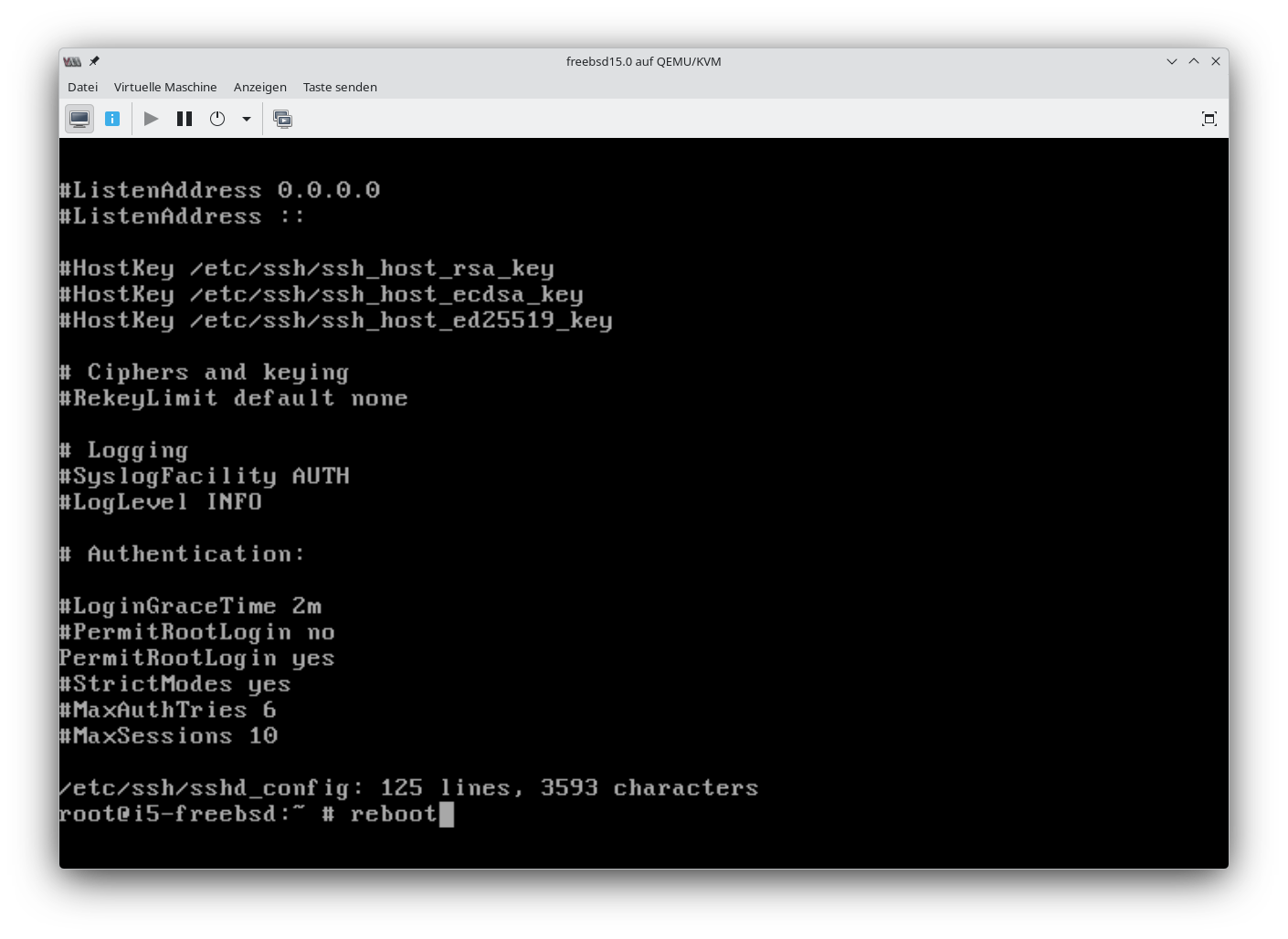The width and height of the screenshot is (1288, 939).
Task: Maximize the freebsd15.0 window
Action: pos(1194,61)
